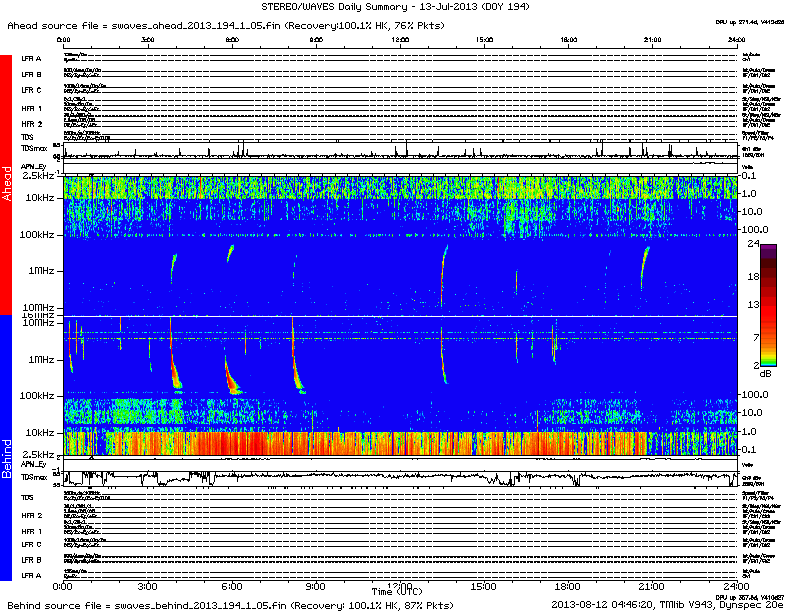The height and width of the screenshot is (612, 792).
Task: Click the HFR 1 label in Ahead panel
Action: (32, 108)
